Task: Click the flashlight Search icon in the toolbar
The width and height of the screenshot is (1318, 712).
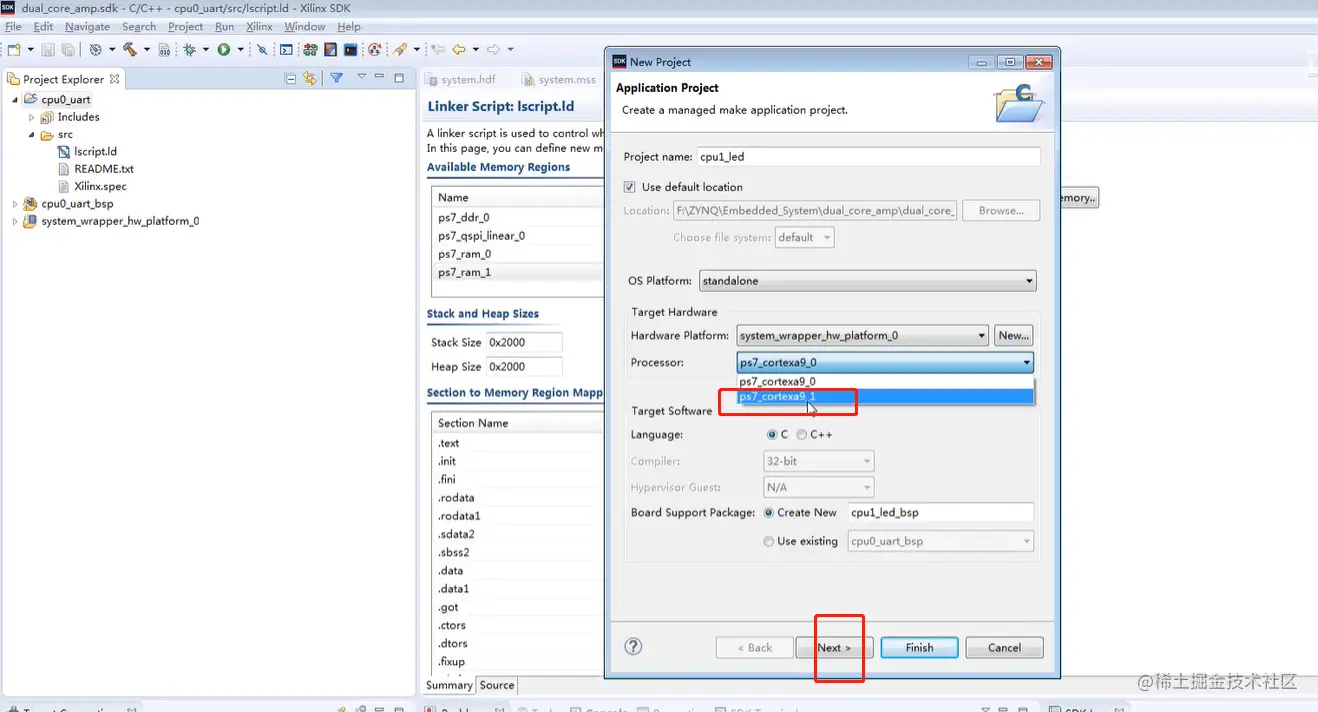Action: click(400, 49)
